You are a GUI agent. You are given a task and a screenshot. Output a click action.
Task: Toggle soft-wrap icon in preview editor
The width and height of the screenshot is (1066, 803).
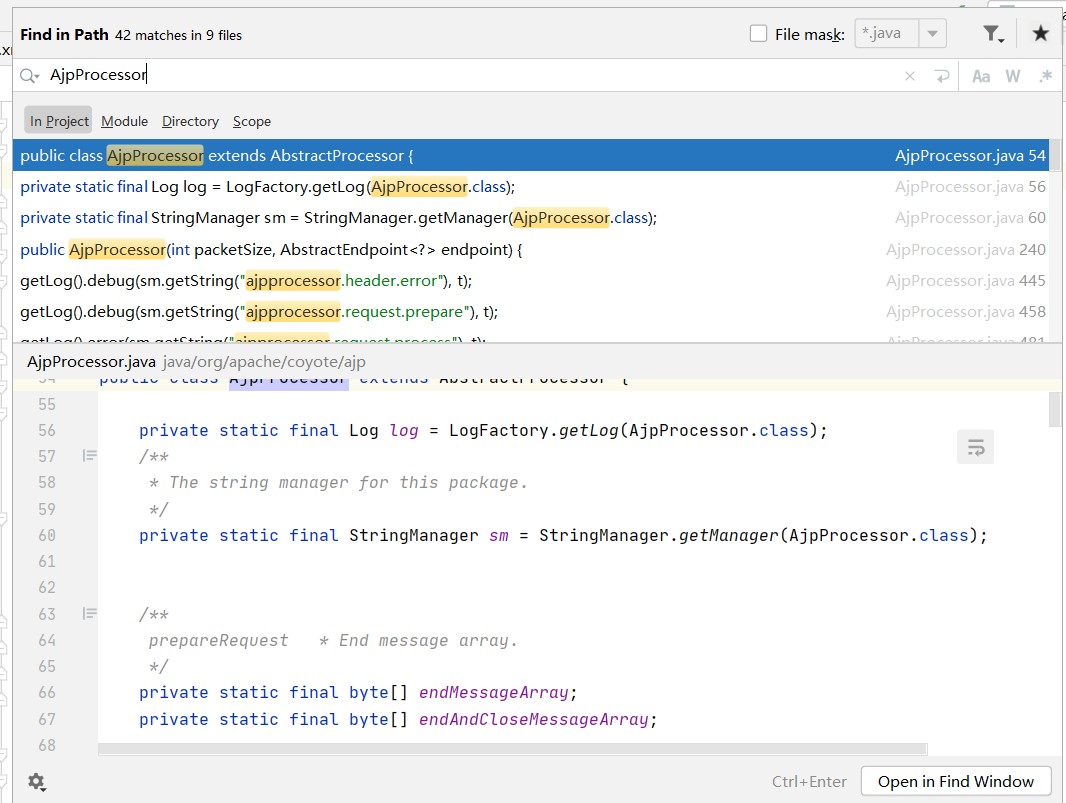click(976, 447)
